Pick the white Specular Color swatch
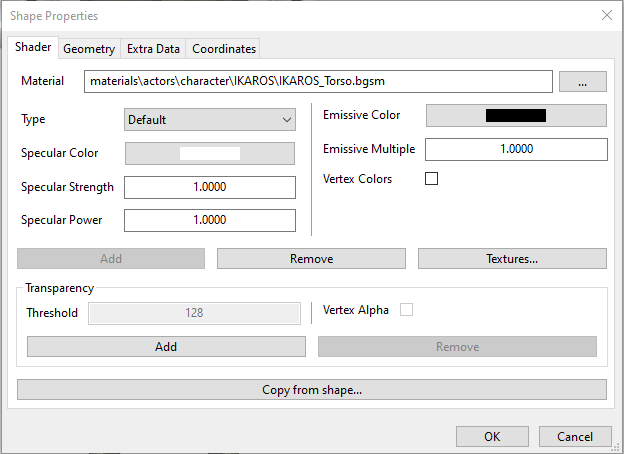This screenshot has height=454, width=624. (210, 153)
